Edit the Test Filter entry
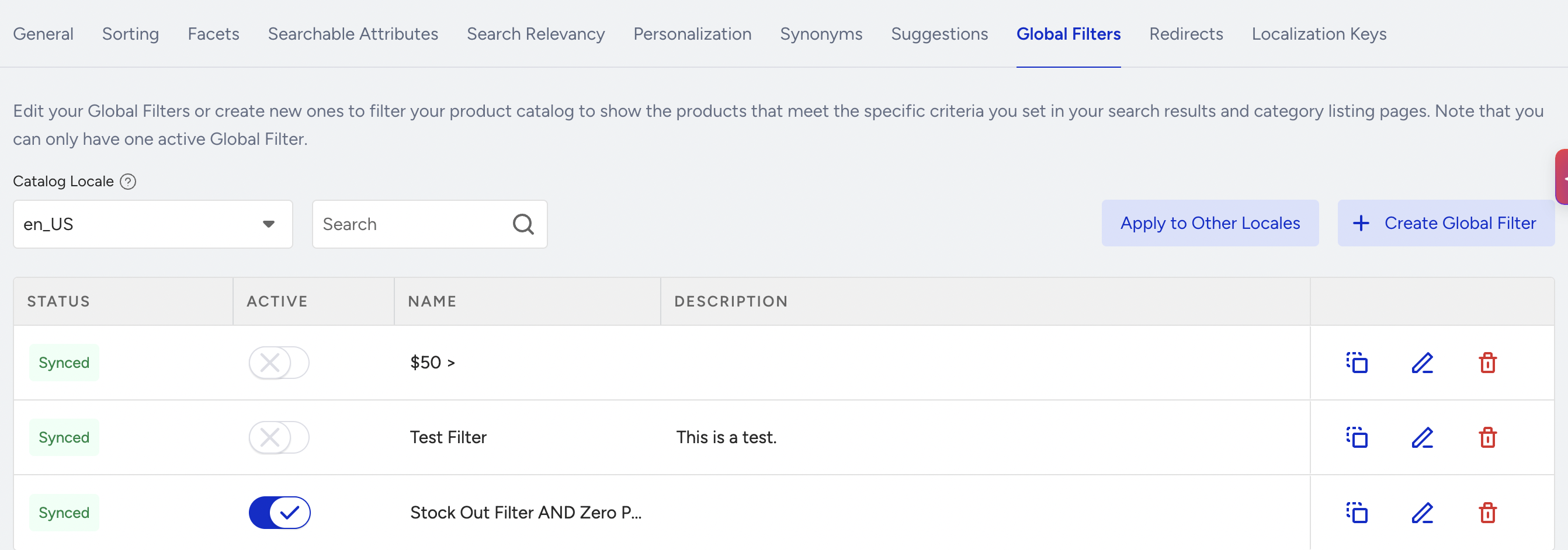1568x550 pixels. [1423, 437]
